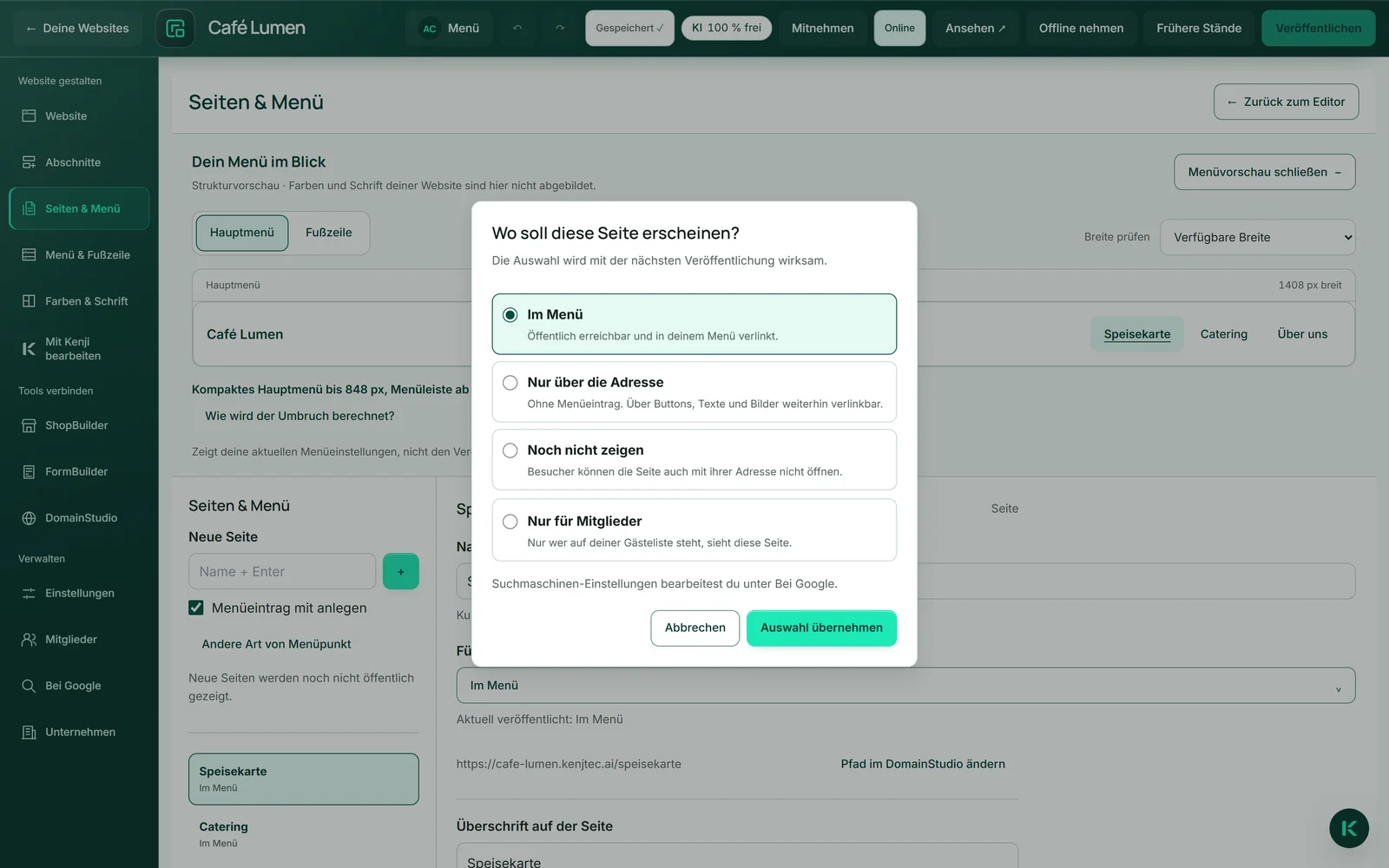1389x868 pixels.
Task: Click the green plus add-page button
Action: coord(401,571)
